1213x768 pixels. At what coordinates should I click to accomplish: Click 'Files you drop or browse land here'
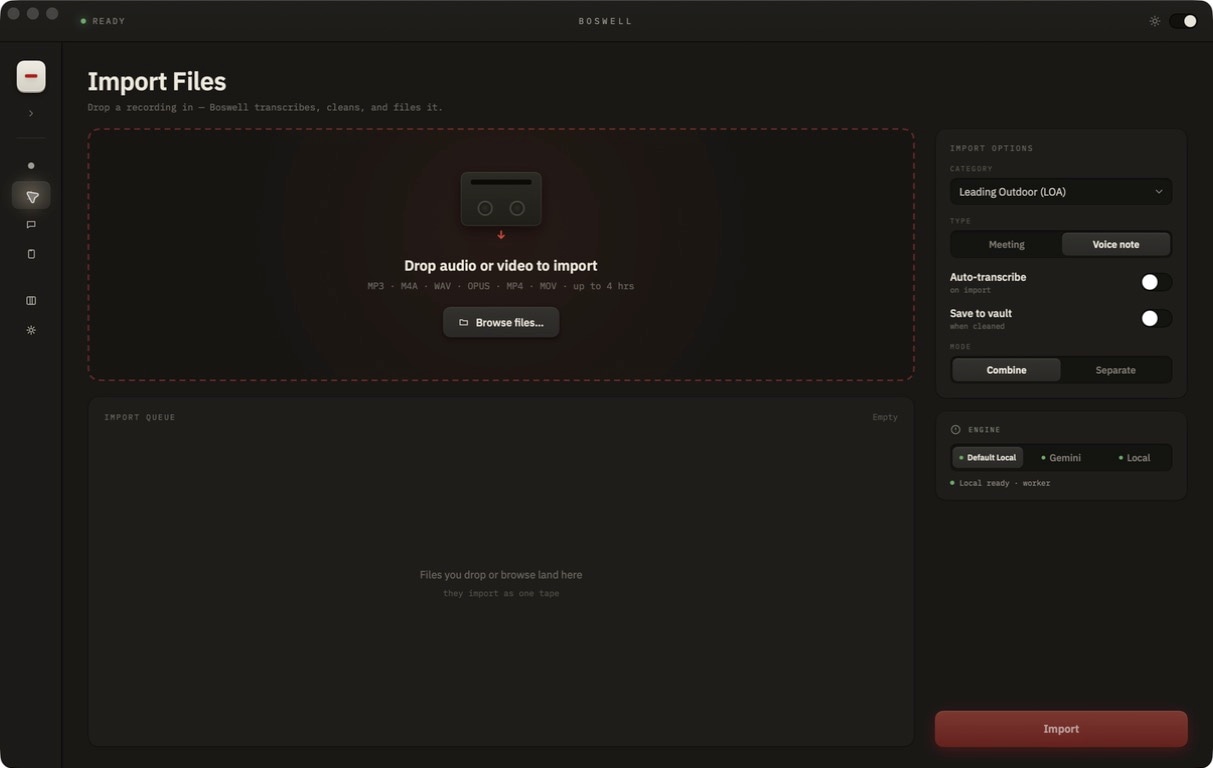501,575
